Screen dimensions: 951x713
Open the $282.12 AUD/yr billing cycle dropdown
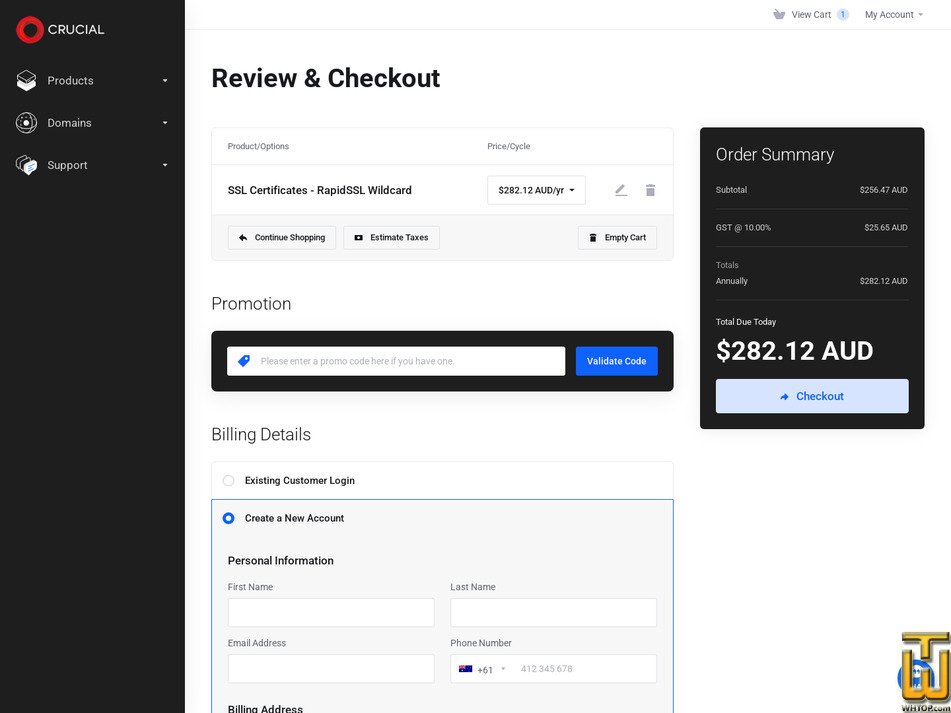(x=536, y=190)
